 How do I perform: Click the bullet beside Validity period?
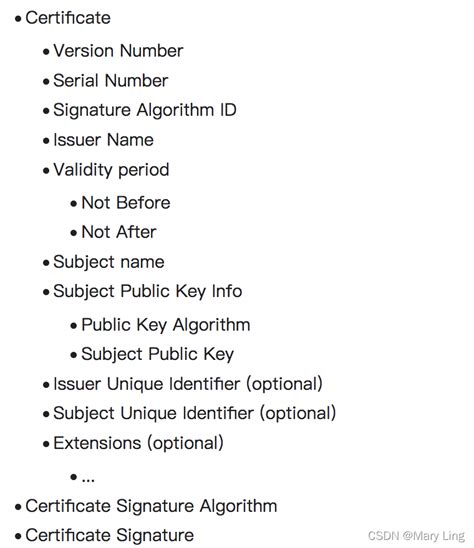(46, 171)
